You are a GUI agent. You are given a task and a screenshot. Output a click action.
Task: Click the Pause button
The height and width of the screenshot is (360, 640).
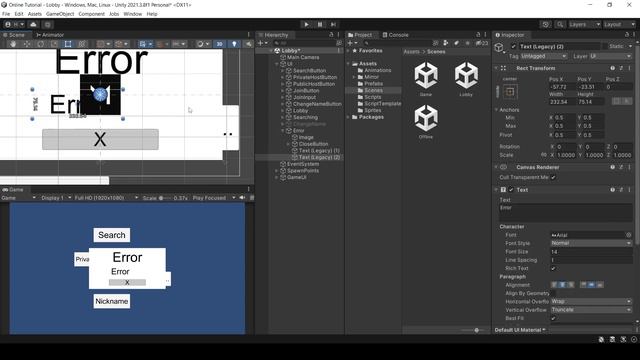click(x=320, y=24)
